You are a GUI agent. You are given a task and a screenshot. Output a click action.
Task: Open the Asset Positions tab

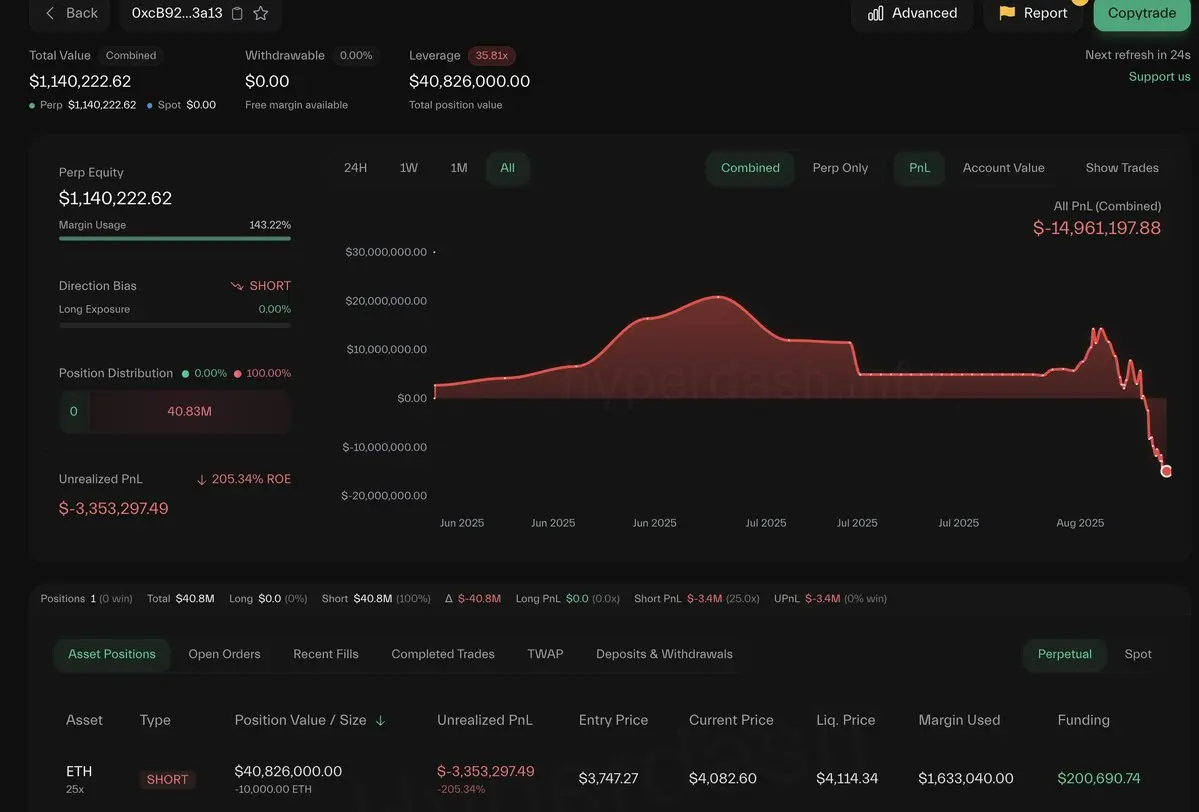[112, 654]
